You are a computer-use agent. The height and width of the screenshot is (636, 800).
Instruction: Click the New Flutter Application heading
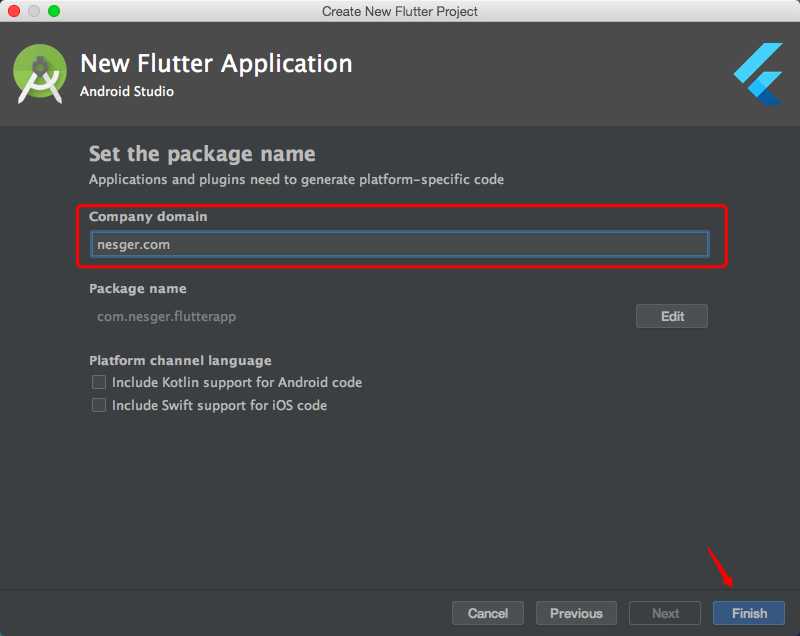pos(216,64)
